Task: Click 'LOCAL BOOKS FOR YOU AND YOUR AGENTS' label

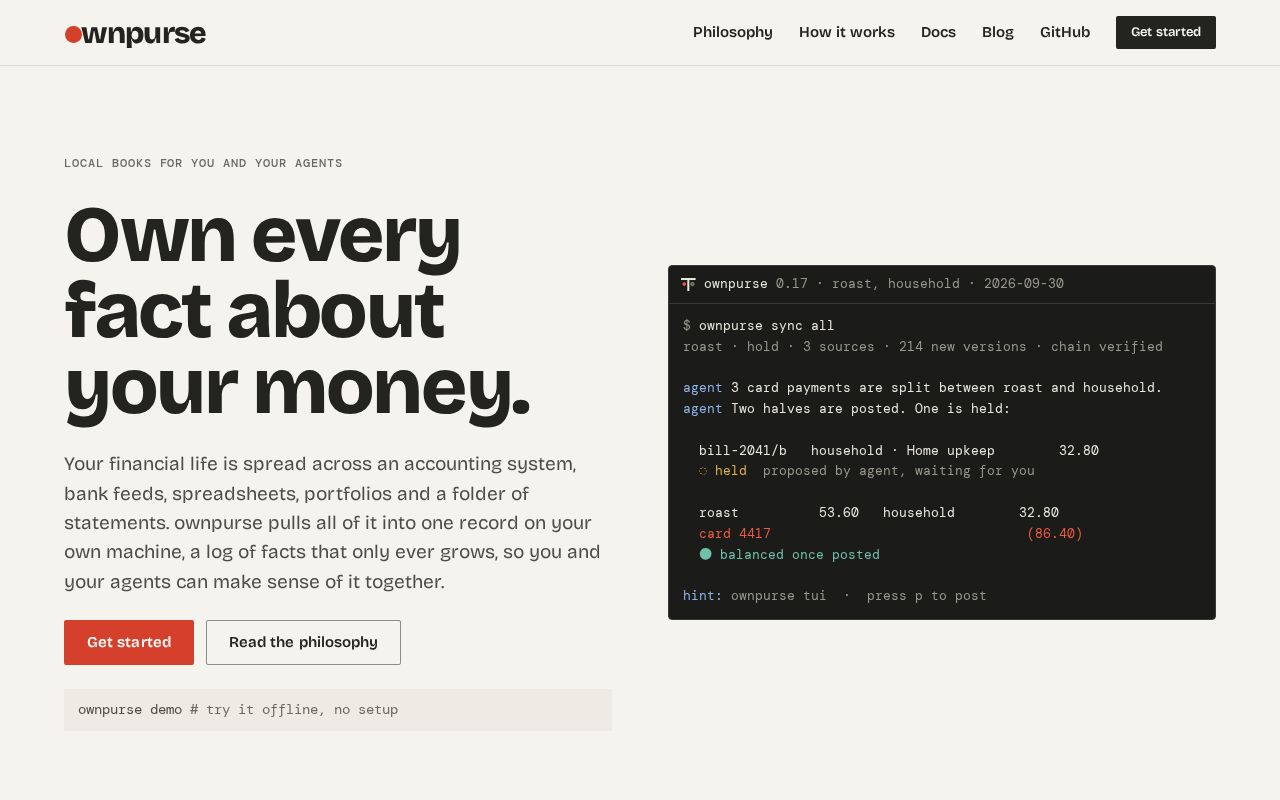Action: point(203,163)
